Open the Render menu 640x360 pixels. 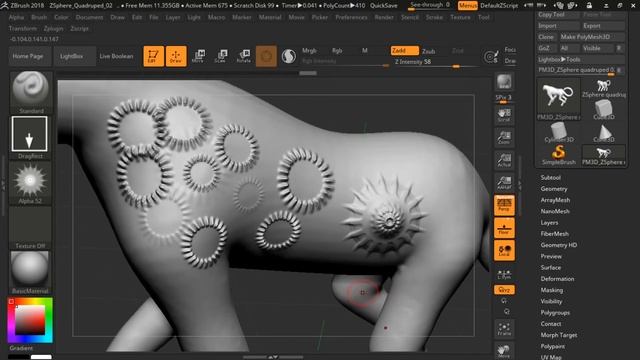384,18
